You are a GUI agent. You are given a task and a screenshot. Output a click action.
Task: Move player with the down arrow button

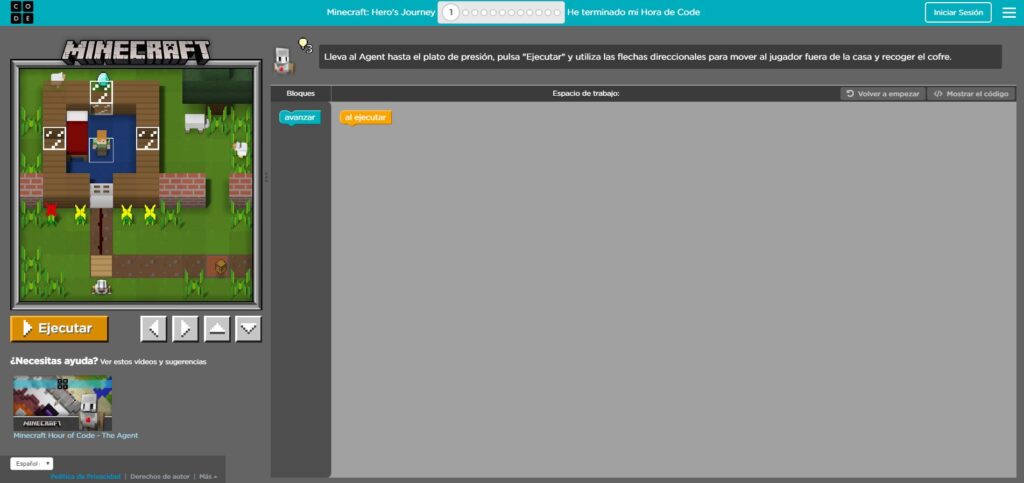point(248,329)
